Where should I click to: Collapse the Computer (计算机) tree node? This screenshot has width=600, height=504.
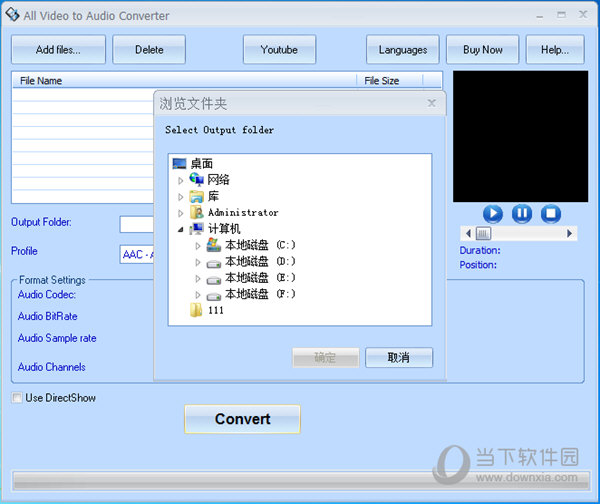pyautogui.click(x=181, y=230)
